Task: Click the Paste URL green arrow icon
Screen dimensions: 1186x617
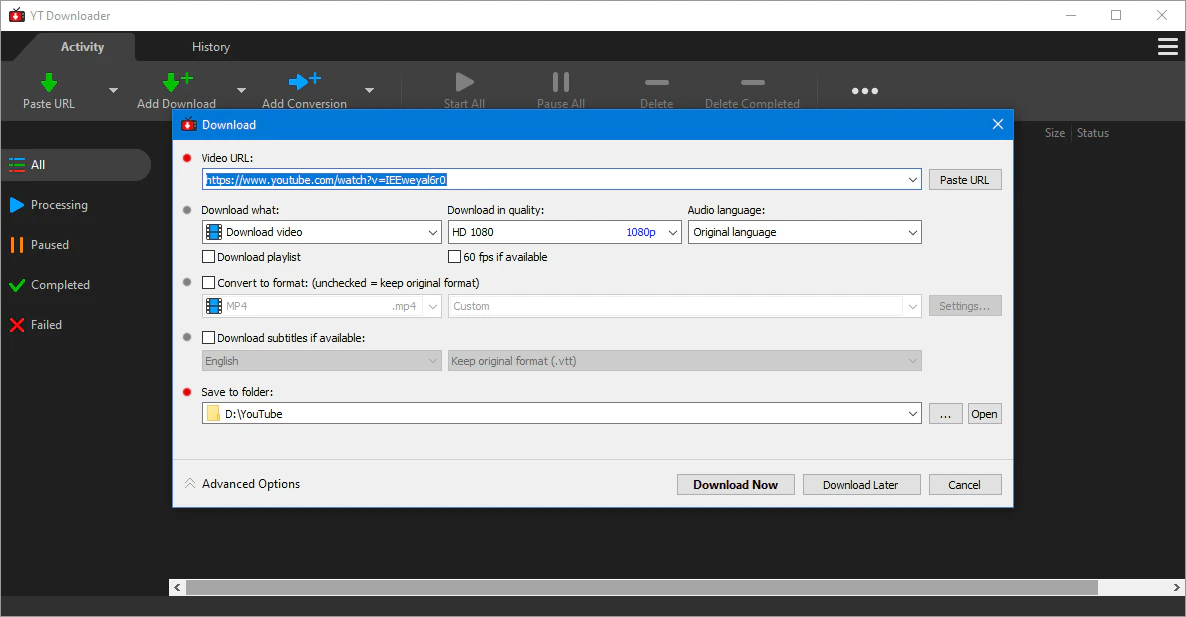Action: click(48, 82)
